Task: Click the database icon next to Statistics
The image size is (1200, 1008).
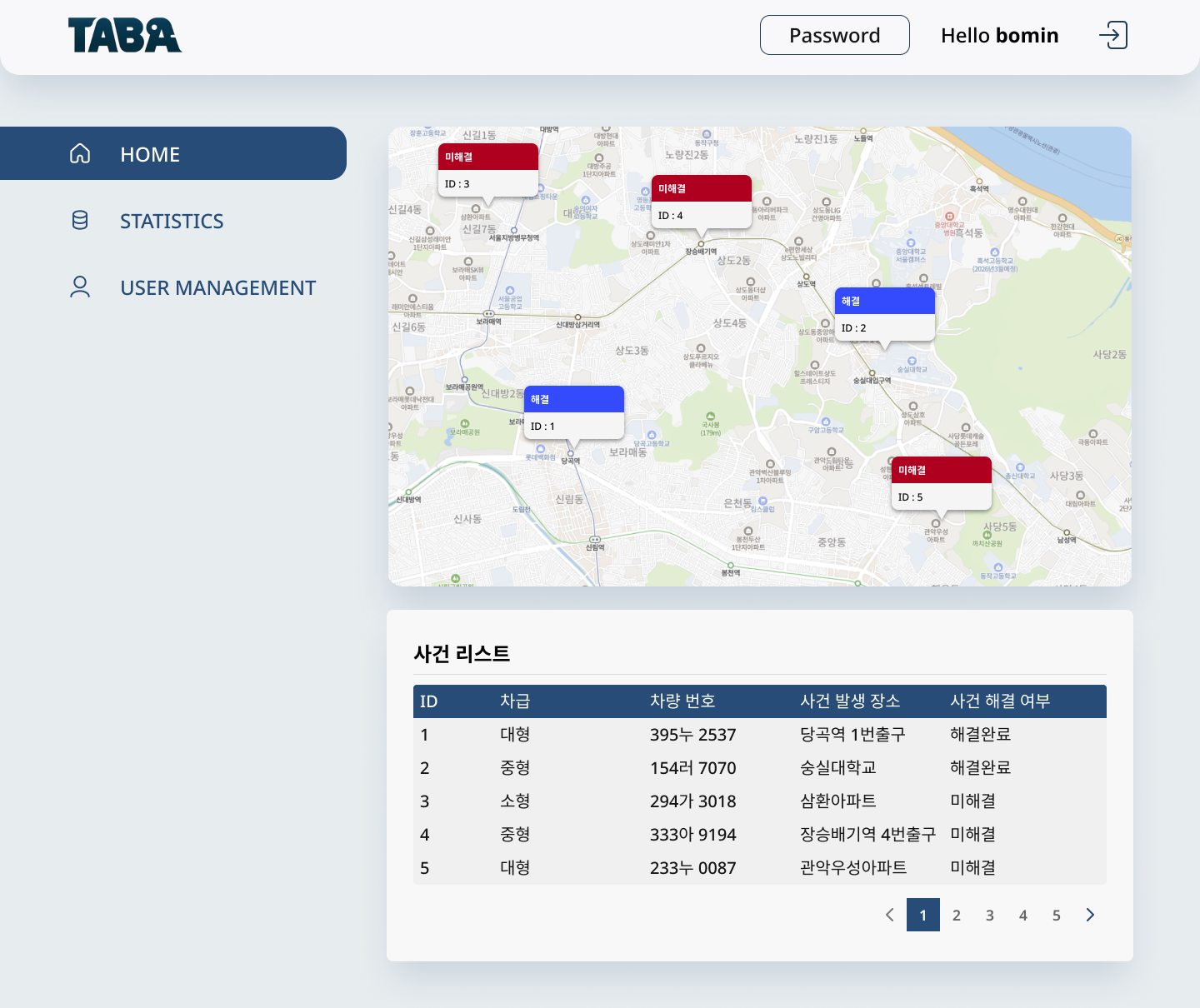Action: pyautogui.click(x=80, y=220)
